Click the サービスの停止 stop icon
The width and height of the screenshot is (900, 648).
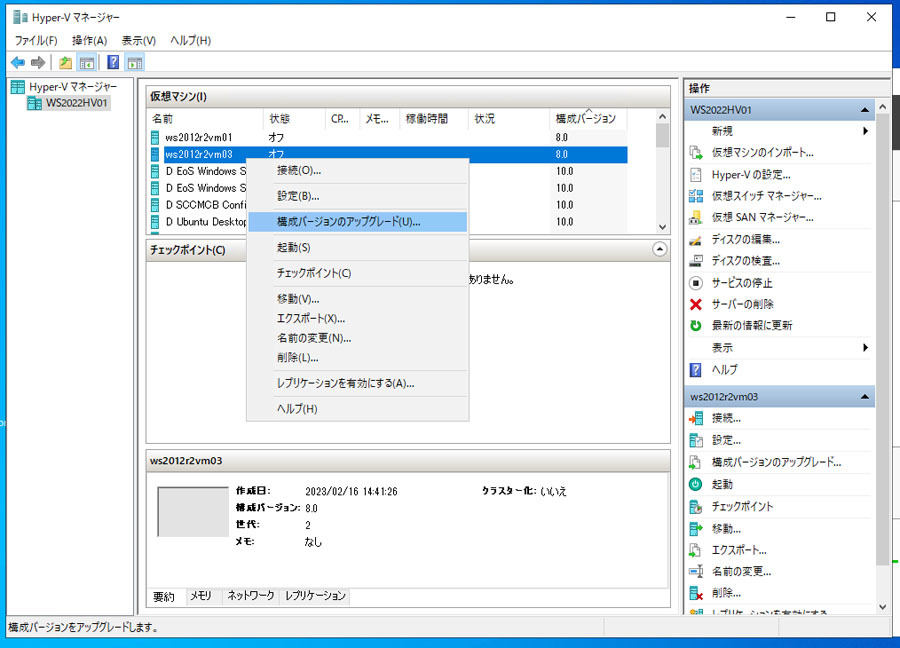[696, 283]
